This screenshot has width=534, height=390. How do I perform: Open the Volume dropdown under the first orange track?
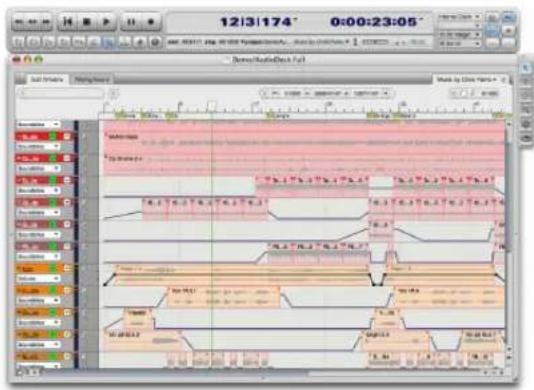tap(38, 279)
